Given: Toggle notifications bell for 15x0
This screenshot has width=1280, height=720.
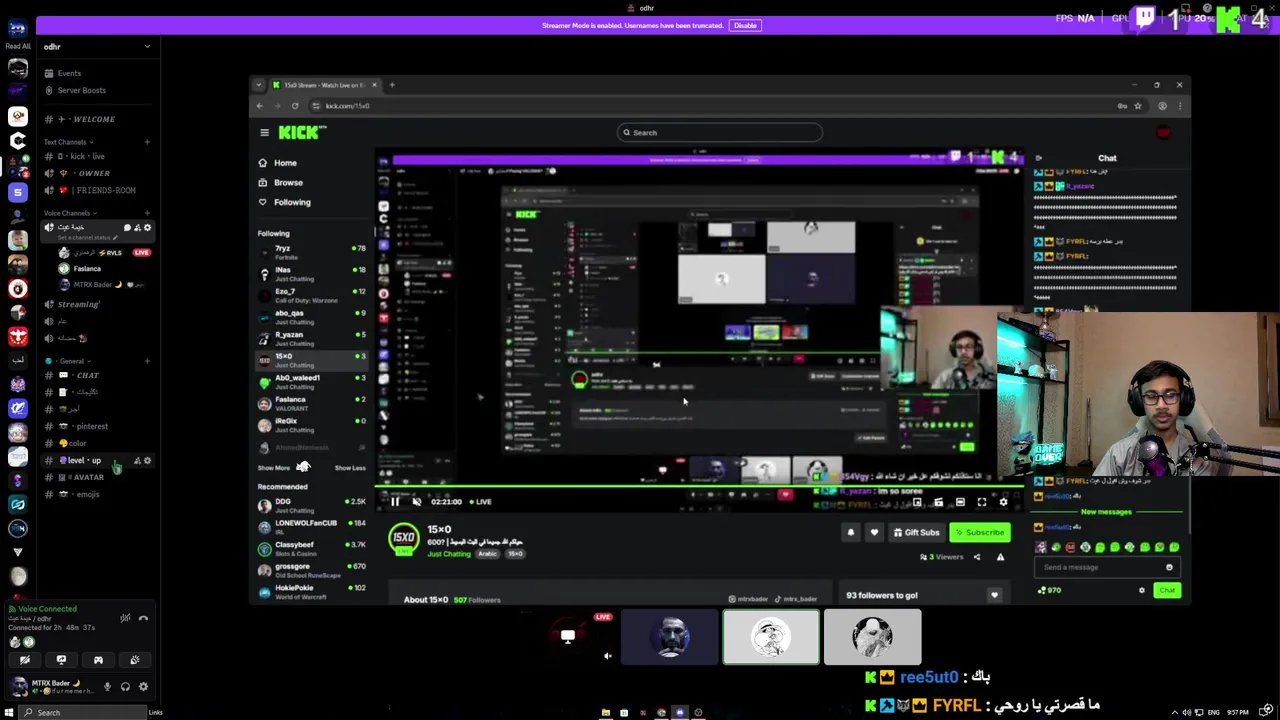Looking at the screenshot, I should 851,533.
